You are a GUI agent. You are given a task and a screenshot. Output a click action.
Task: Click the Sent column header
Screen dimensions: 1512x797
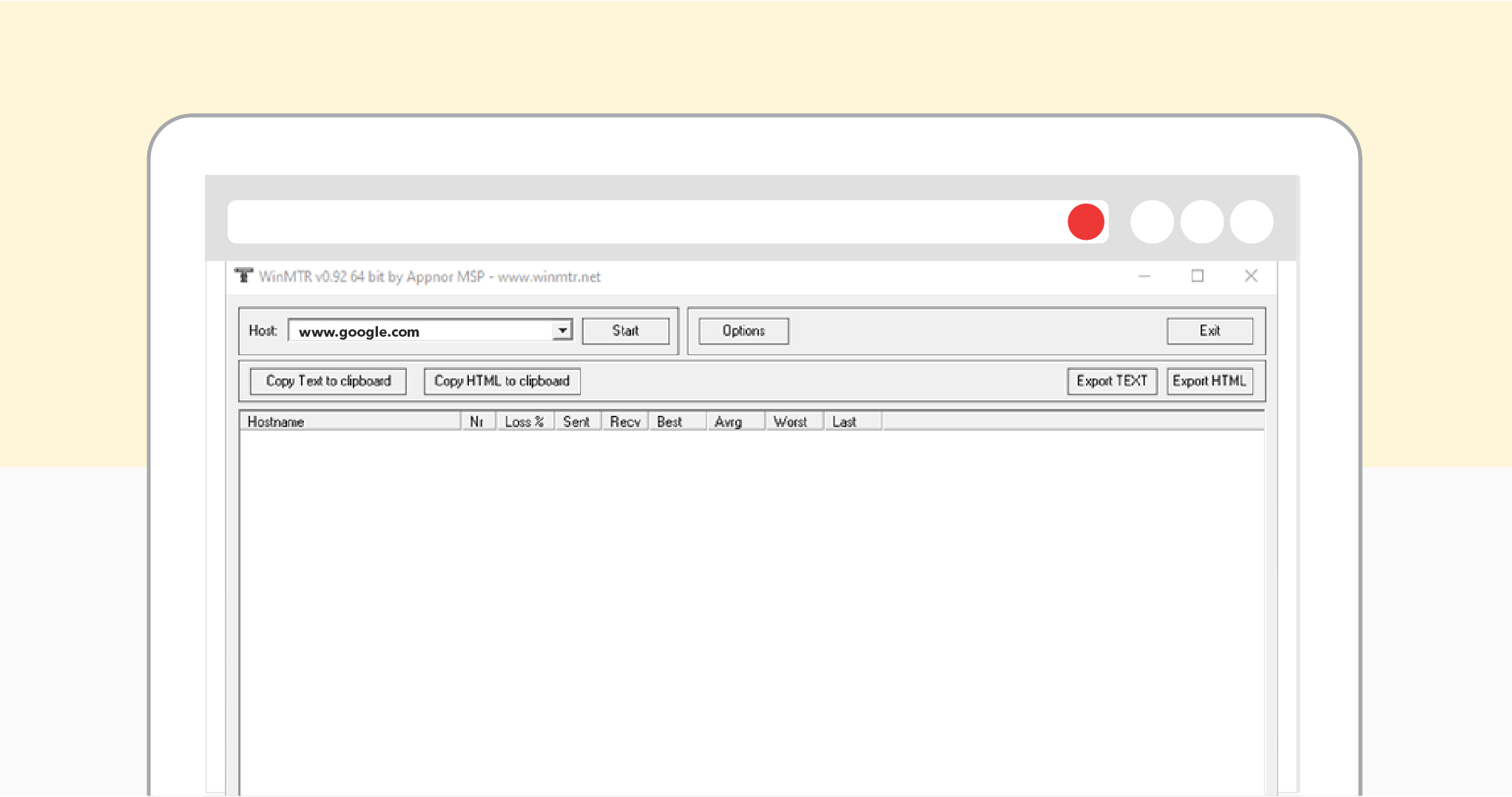point(577,421)
